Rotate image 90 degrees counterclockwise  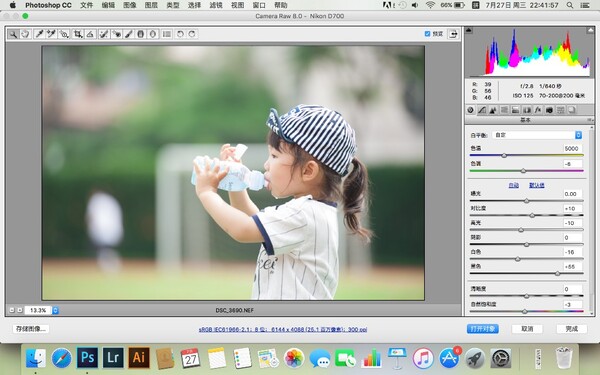(179, 34)
